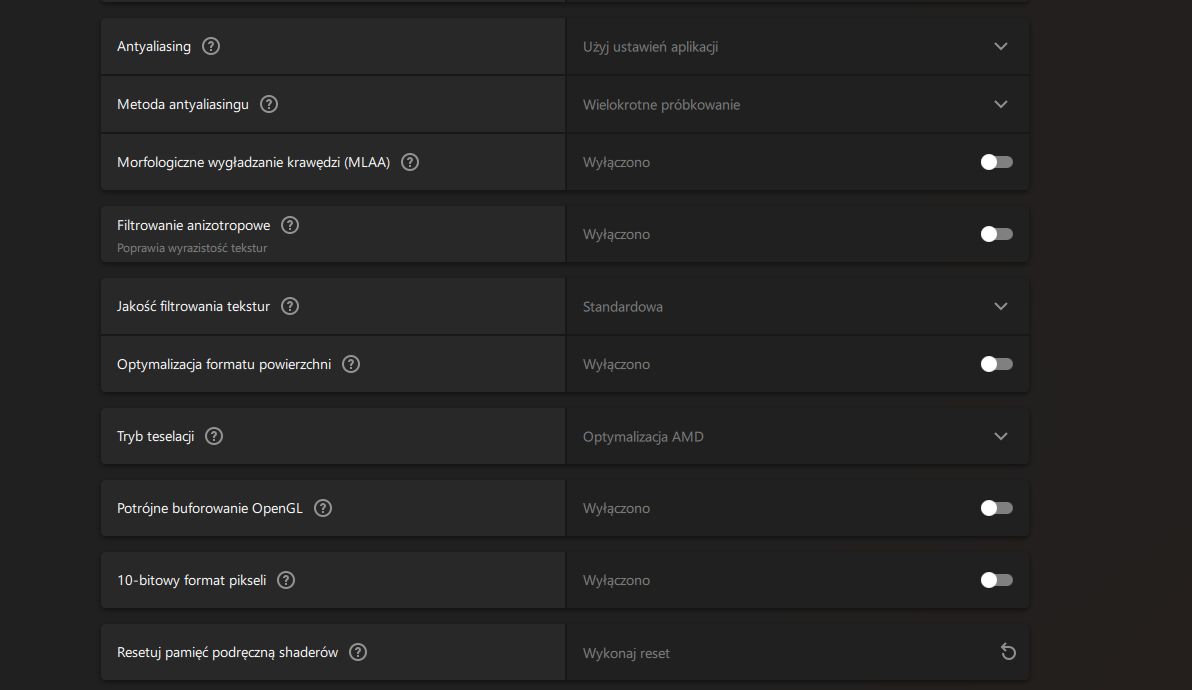Screen dimensions: 1192x690
Task: Click the Antyaliasing label
Action: pyautogui.click(x=154, y=46)
